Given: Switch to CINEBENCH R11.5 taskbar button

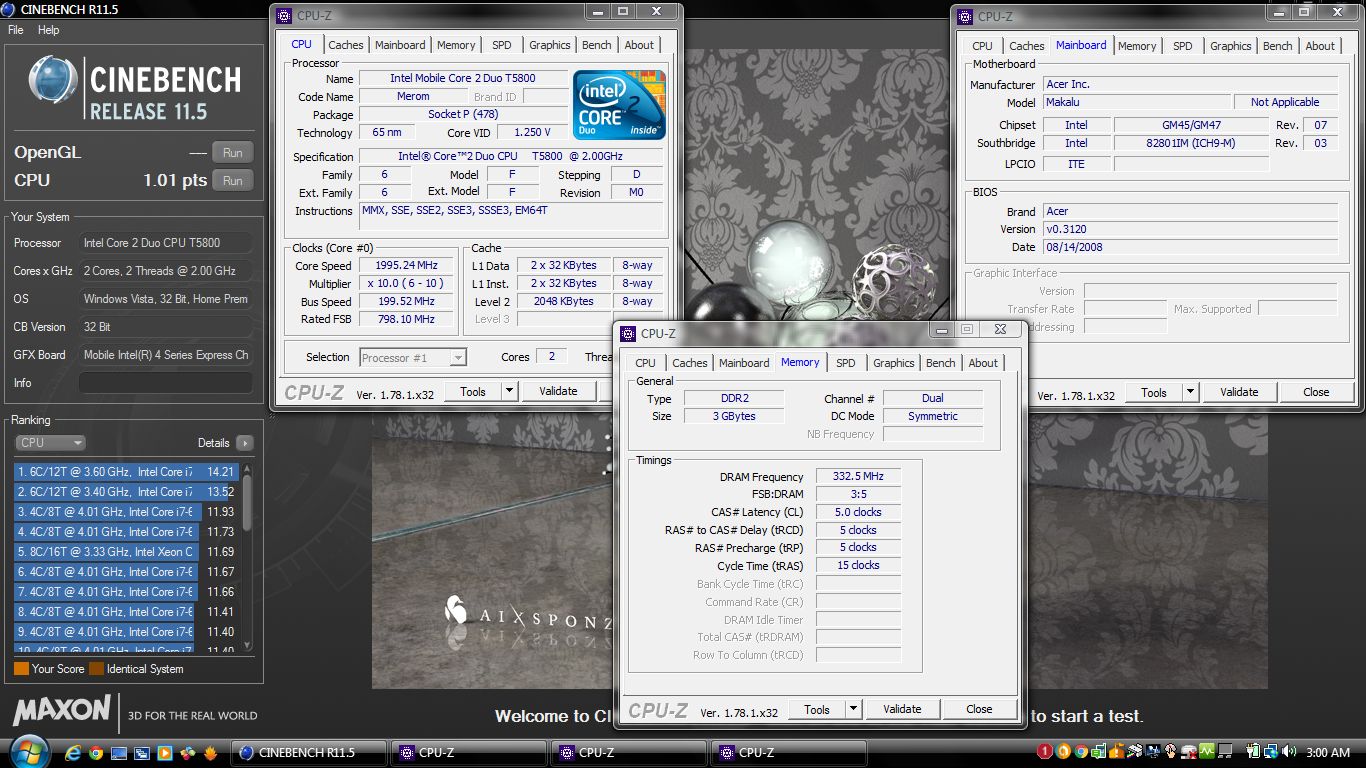Looking at the screenshot, I should click(x=308, y=753).
